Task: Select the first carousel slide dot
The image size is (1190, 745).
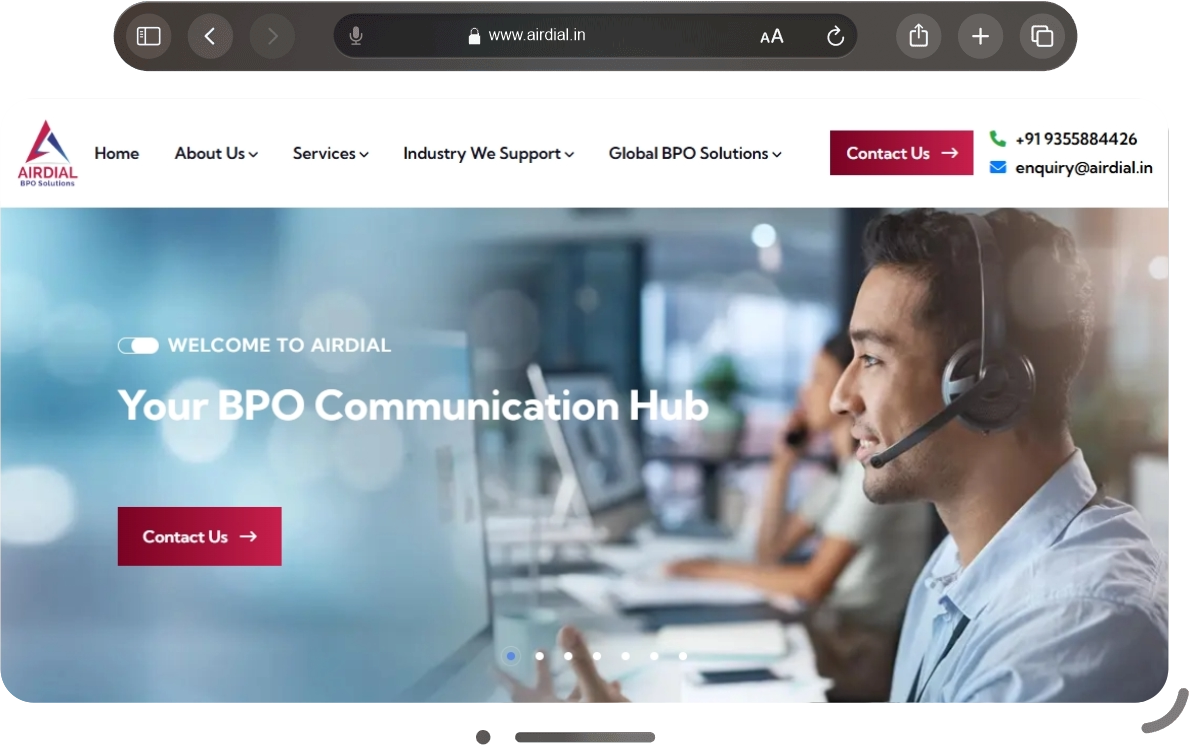Action: pyautogui.click(x=511, y=655)
